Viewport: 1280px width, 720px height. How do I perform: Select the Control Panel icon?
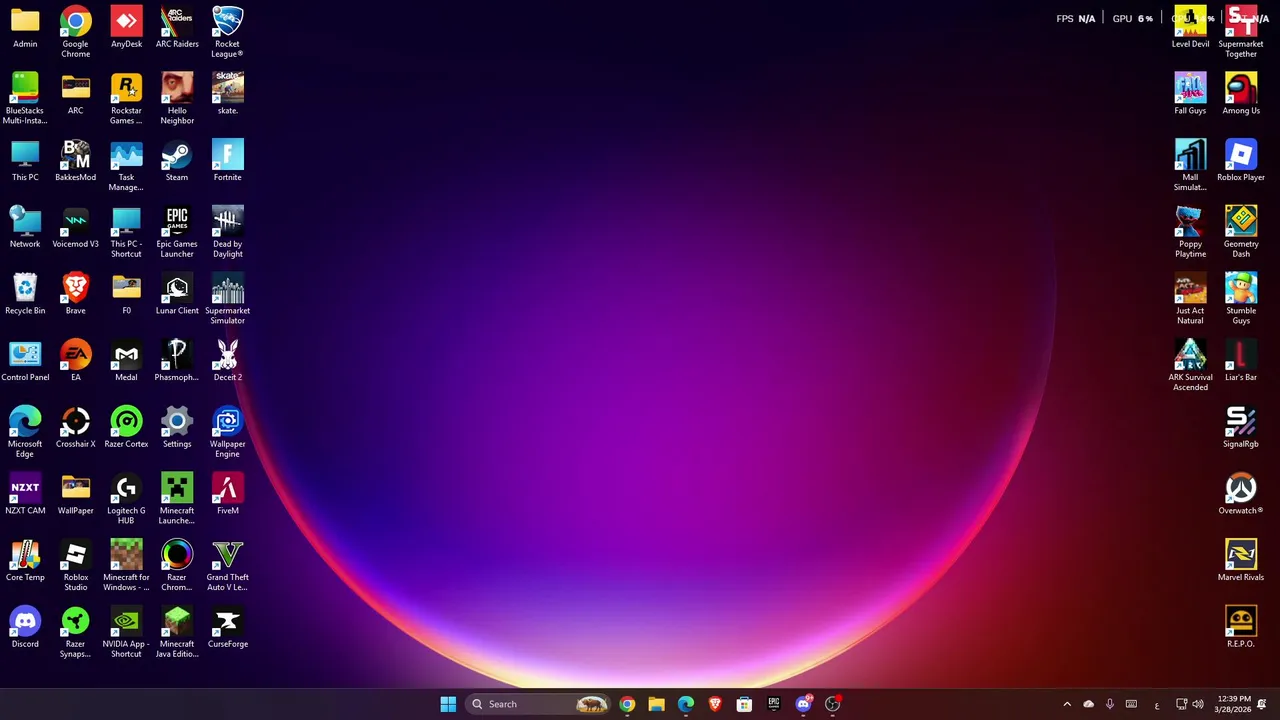25,355
